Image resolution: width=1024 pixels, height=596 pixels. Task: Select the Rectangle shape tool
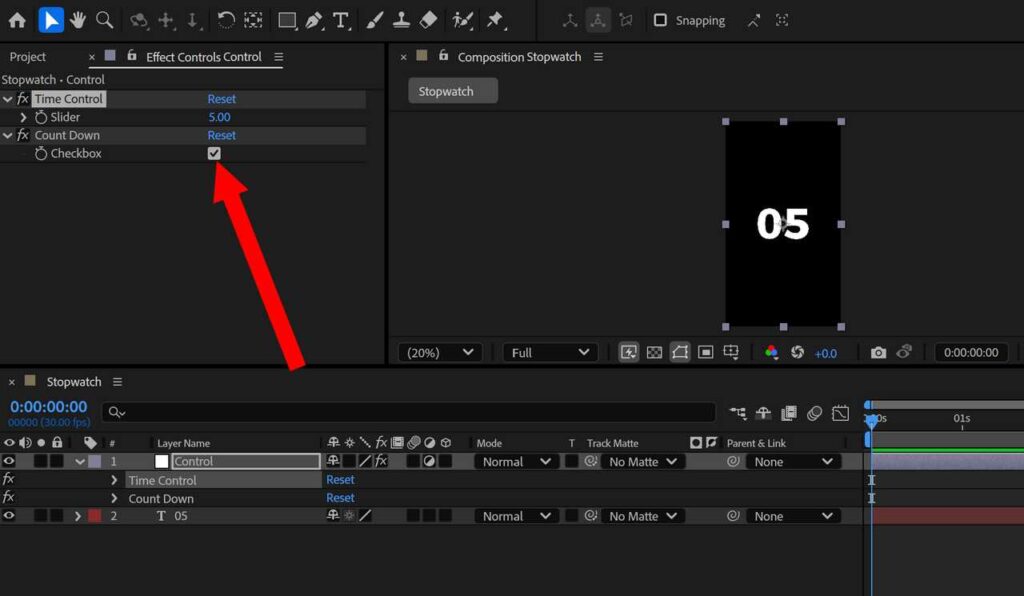[287, 20]
